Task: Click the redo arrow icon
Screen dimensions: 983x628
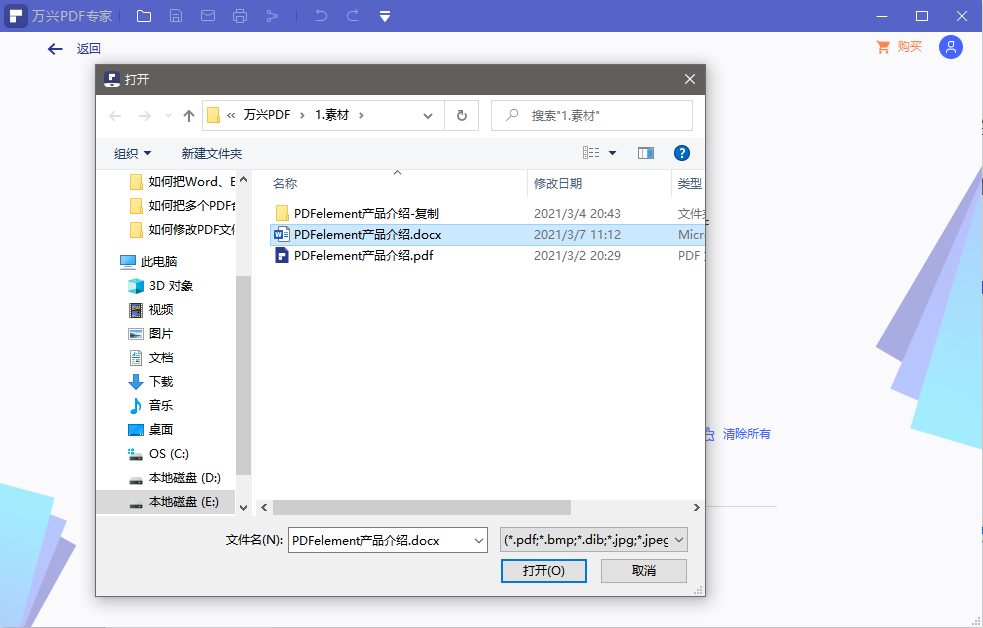Action: pos(353,16)
